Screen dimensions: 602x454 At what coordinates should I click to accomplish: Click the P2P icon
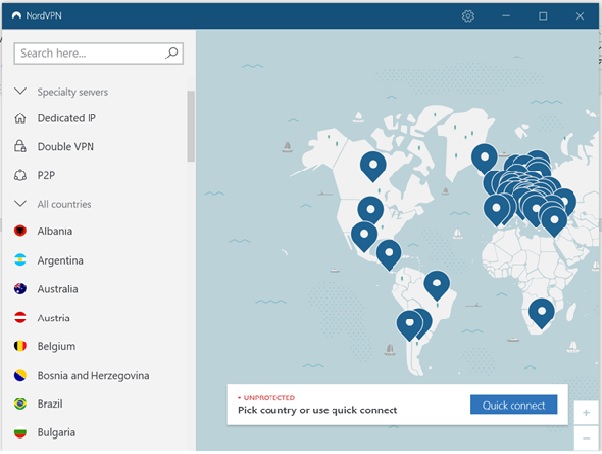20,175
